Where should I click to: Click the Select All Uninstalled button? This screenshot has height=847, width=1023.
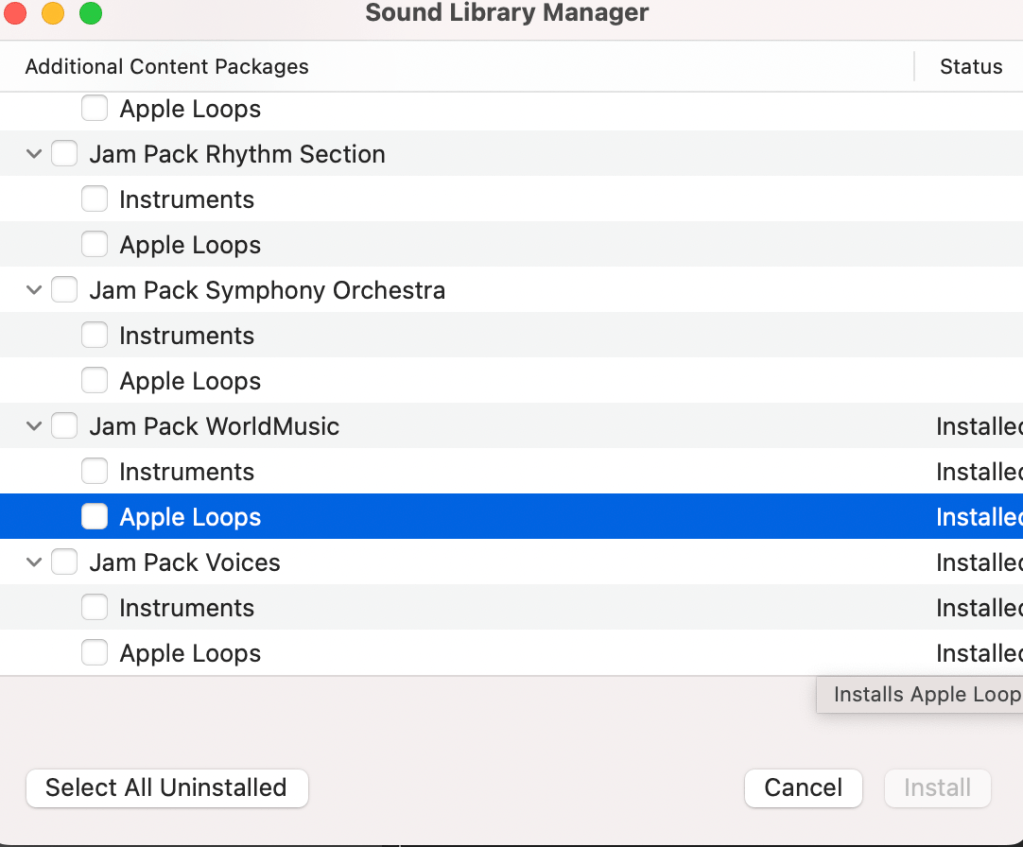coord(167,788)
